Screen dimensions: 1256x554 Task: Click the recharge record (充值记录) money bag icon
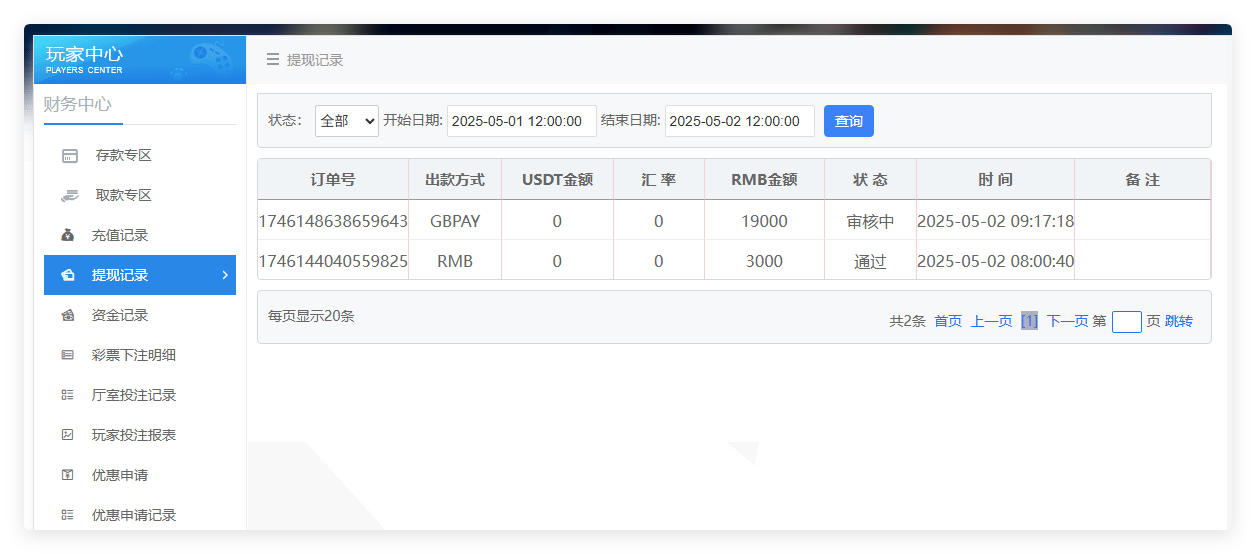coord(68,236)
